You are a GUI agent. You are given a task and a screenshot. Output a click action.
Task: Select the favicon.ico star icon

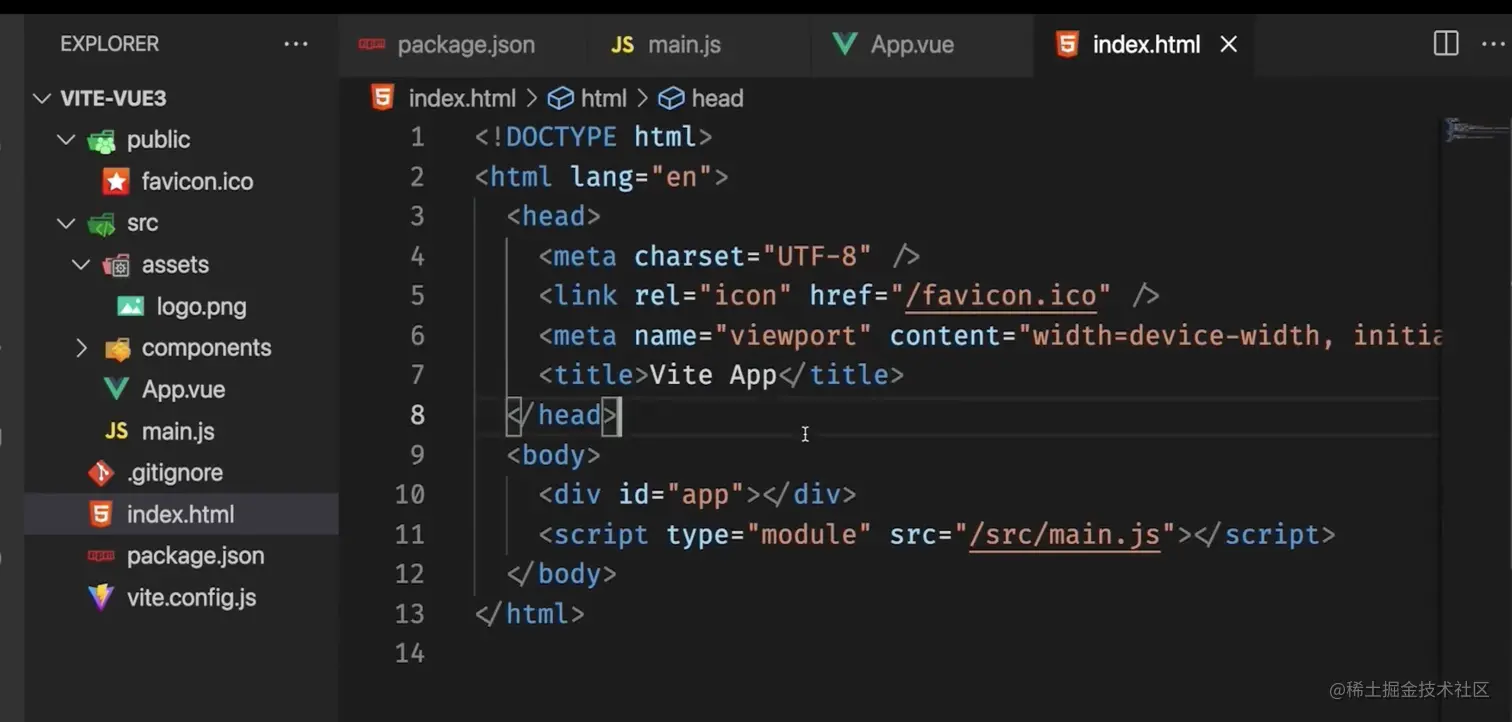tap(115, 181)
